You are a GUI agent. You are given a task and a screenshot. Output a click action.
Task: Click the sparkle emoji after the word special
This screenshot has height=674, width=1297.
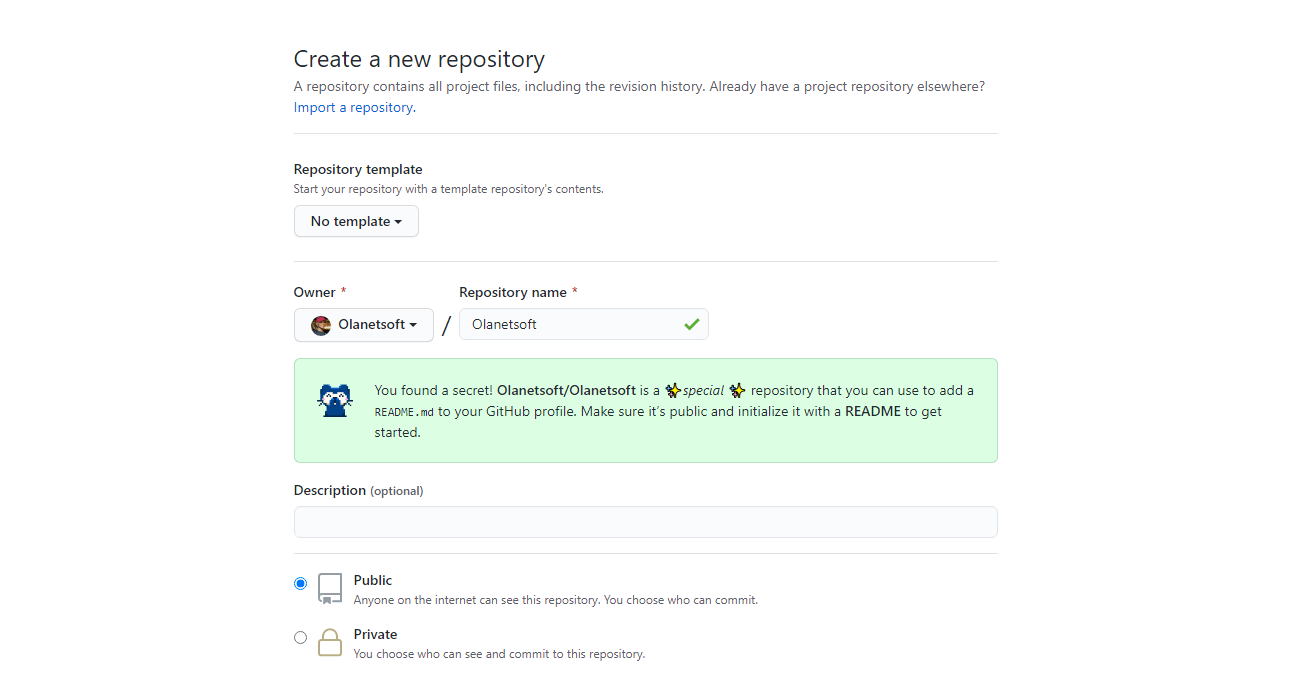pyautogui.click(x=737, y=391)
